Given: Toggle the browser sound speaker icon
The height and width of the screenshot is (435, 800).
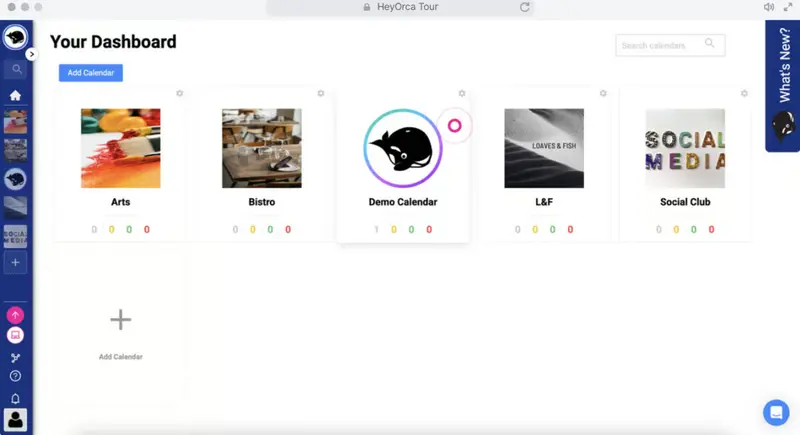Looking at the screenshot, I should pos(768,7).
